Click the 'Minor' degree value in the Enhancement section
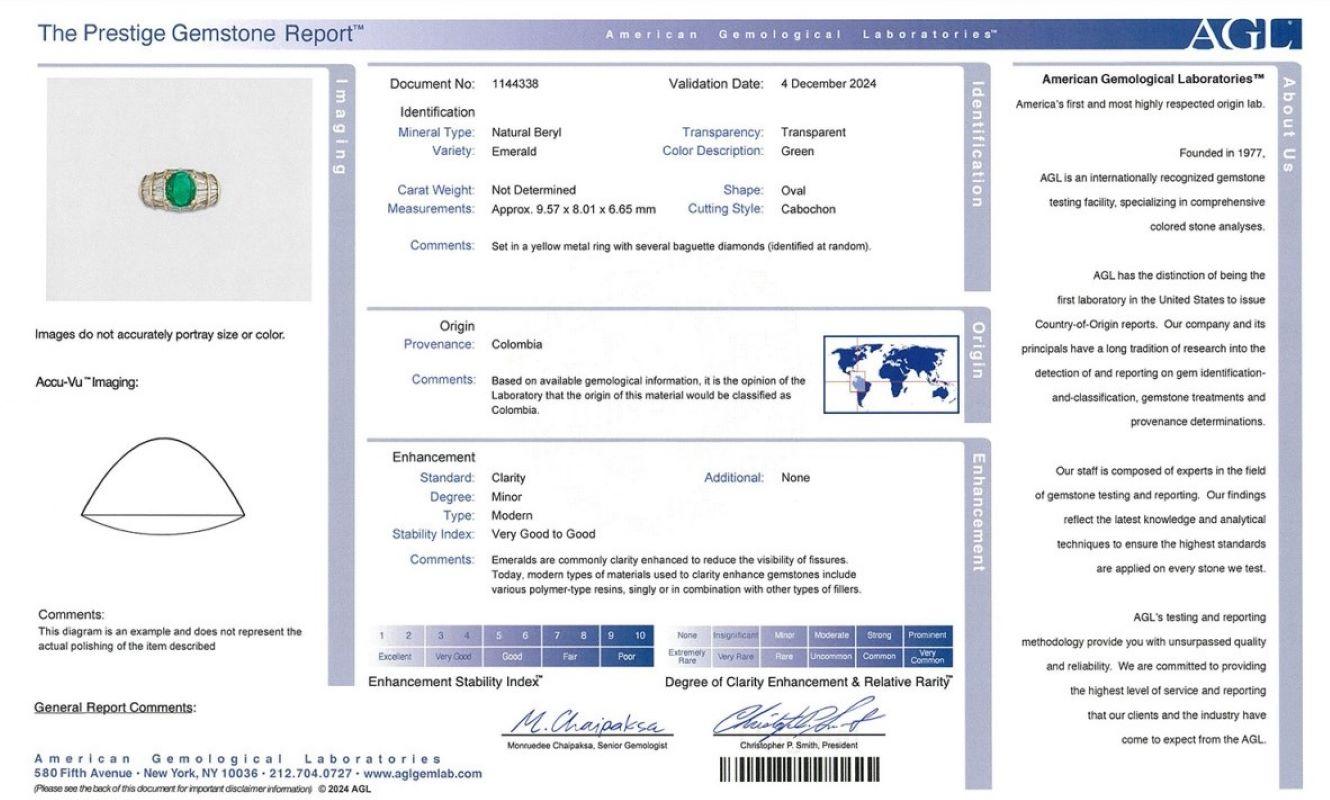1330x800 pixels. click(x=506, y=497)
